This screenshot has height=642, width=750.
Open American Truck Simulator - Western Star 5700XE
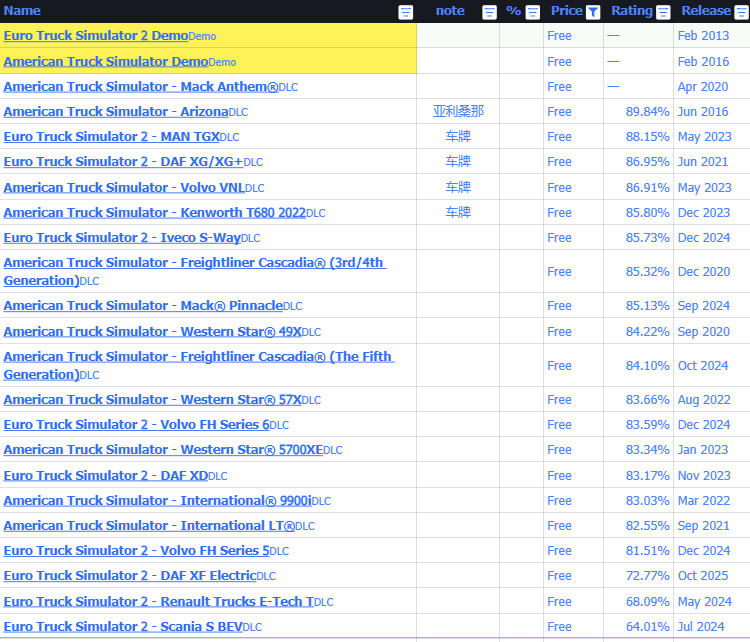[x=163, y=450]
